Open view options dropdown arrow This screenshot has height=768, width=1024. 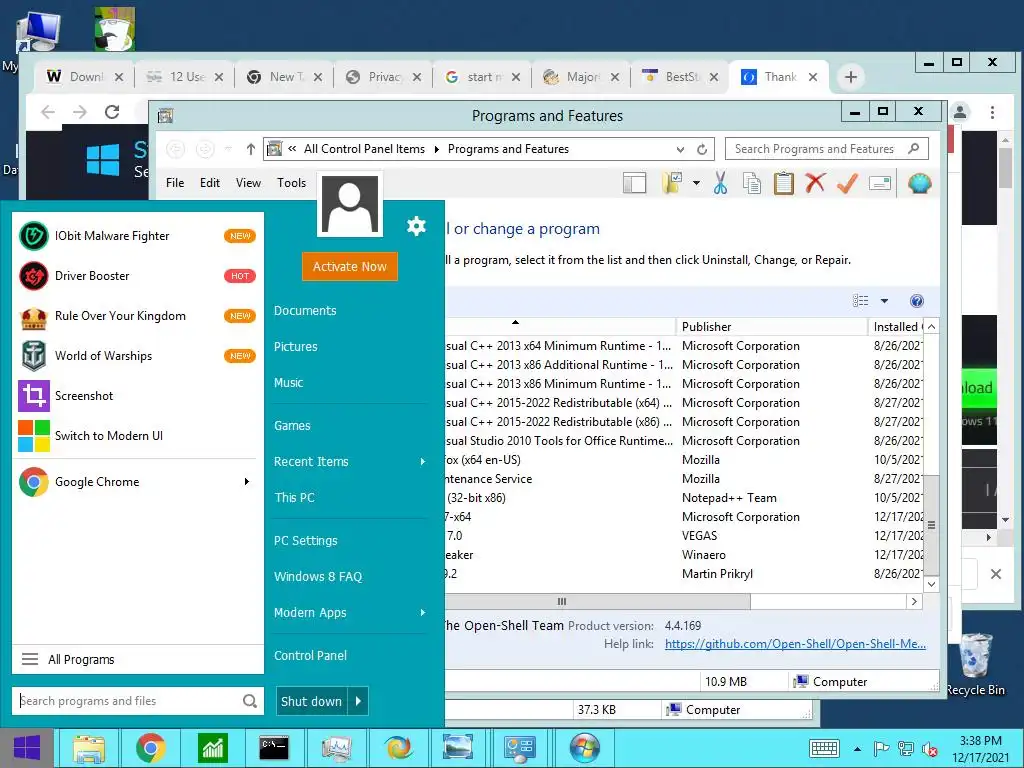tap(884, 301)
